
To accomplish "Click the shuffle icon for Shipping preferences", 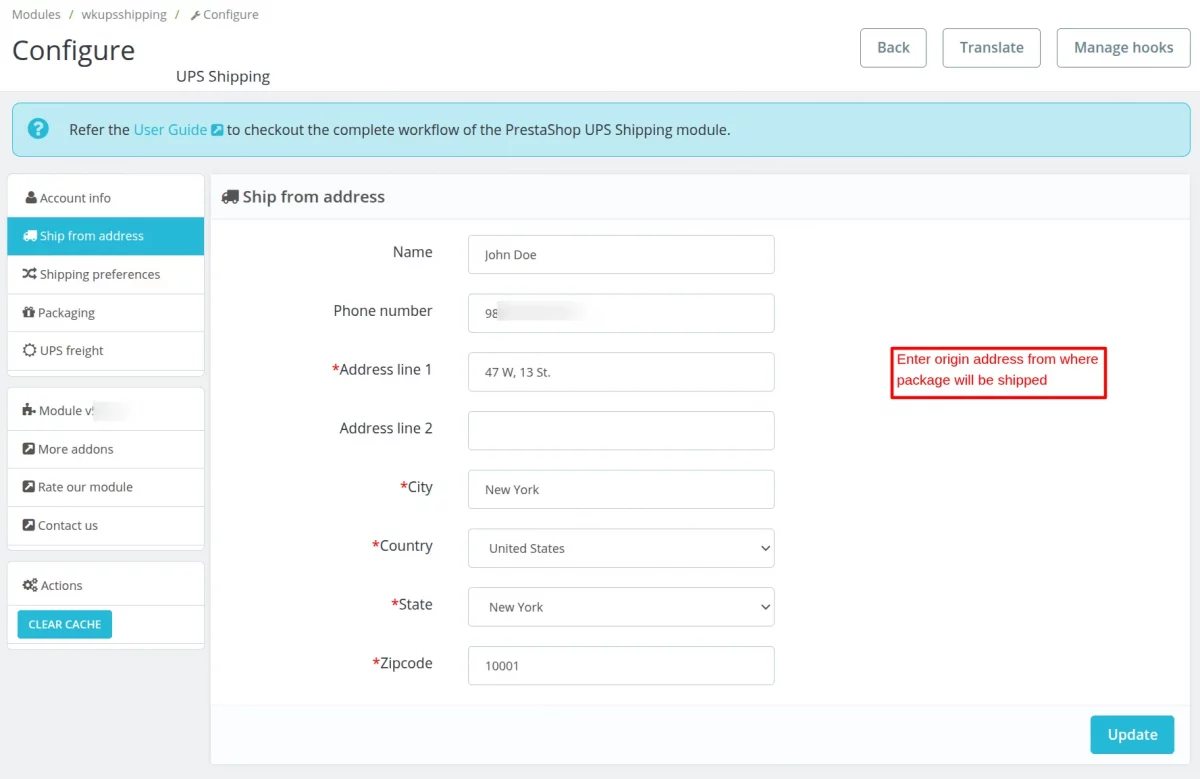I will point(30,274).
